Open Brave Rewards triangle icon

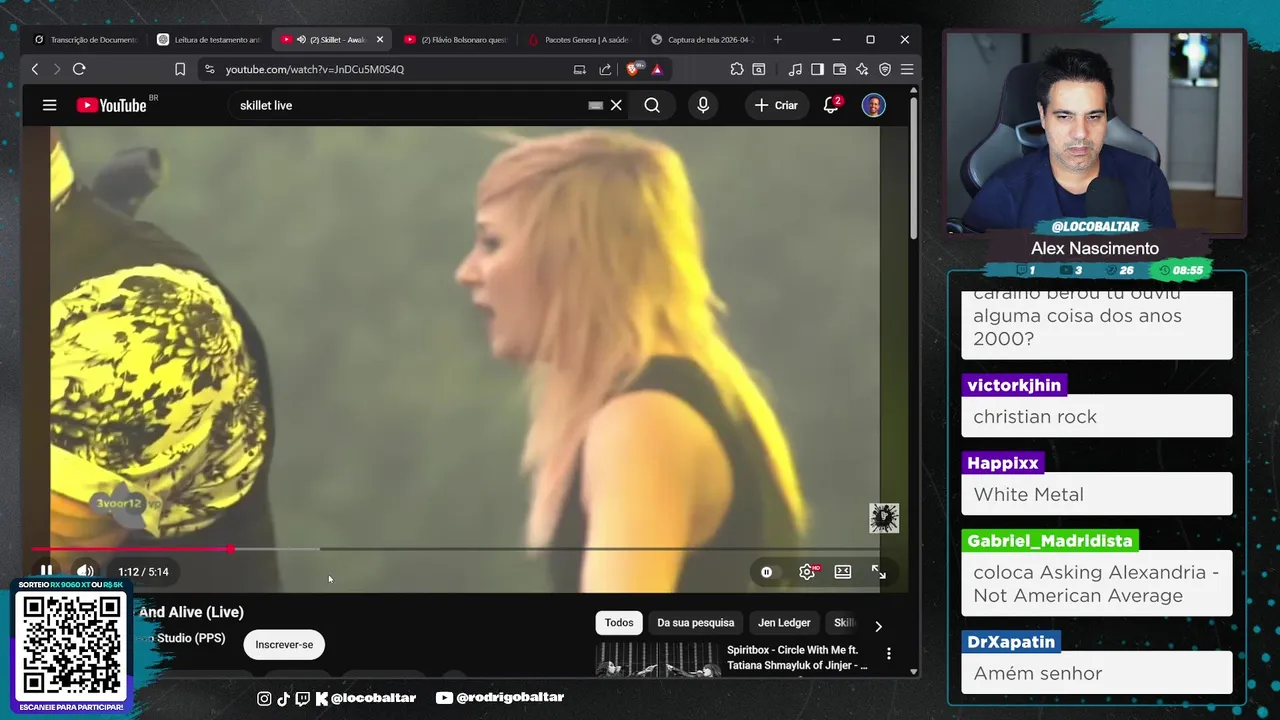click(x=657, y=69)
